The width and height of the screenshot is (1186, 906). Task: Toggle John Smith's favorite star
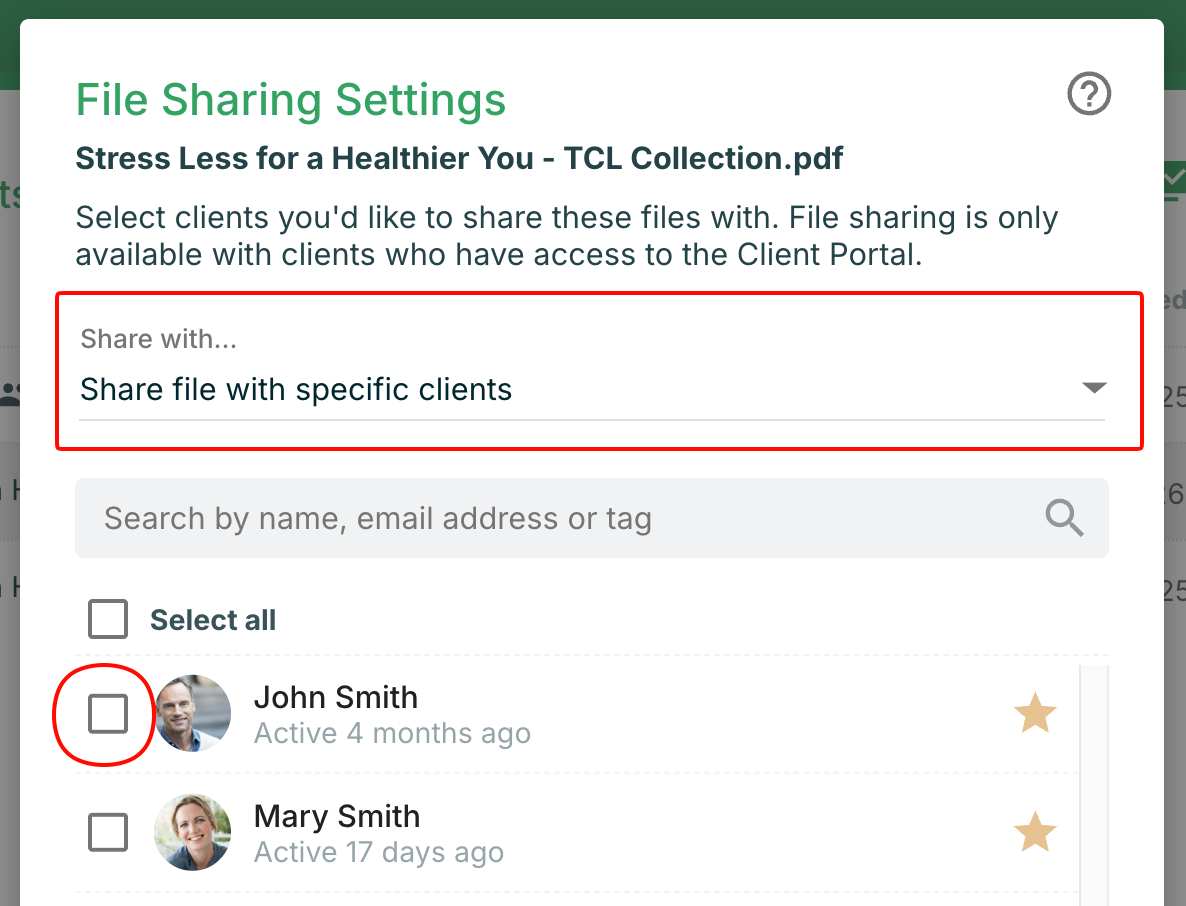click(x=1034, y=714)
